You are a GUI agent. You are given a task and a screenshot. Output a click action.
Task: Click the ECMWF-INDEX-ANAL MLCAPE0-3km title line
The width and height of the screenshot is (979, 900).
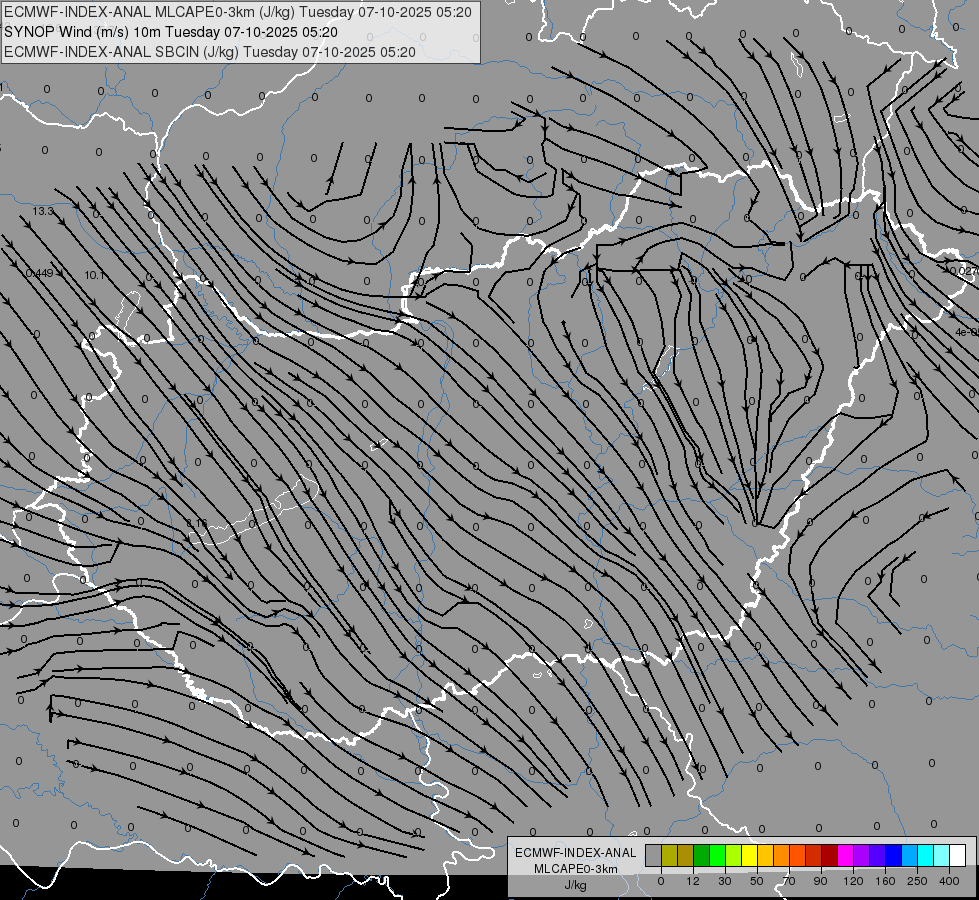click(x=238, y=12)
